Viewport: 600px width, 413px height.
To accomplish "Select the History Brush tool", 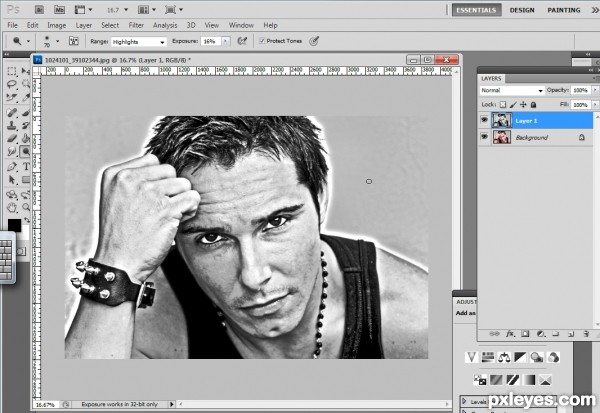I will 26,125.
